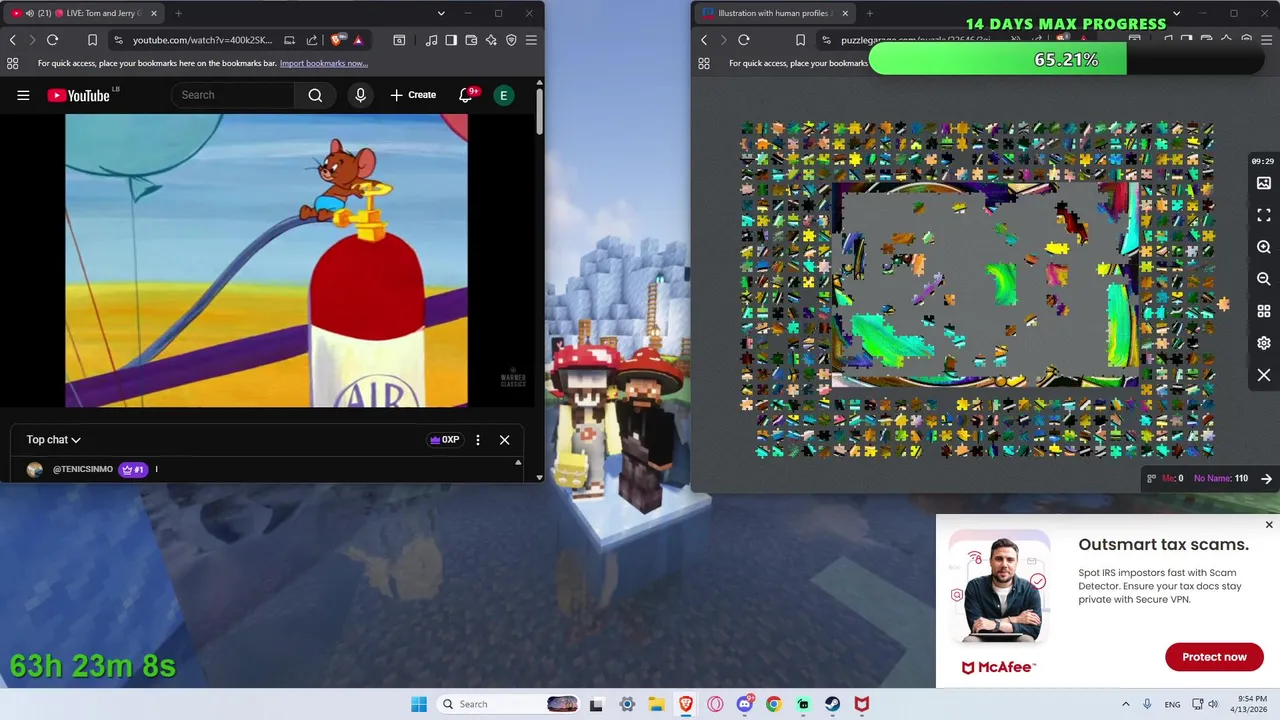Click the 0XP points badge in chat
Image resolution: width=1280 pixels, height=720 pixels.
(445, 440)
